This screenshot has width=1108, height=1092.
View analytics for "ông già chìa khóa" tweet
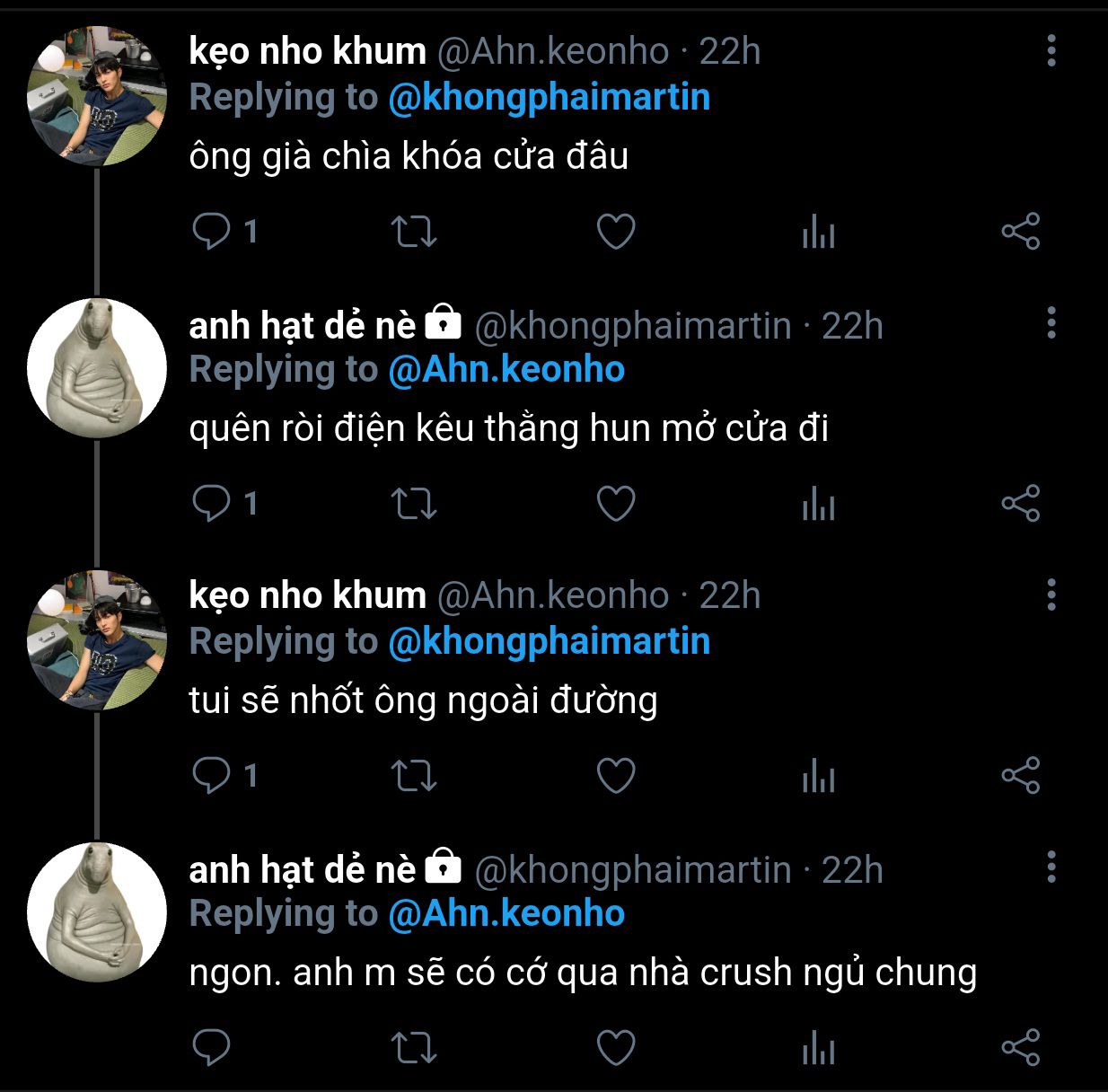[x=818, y=233]
